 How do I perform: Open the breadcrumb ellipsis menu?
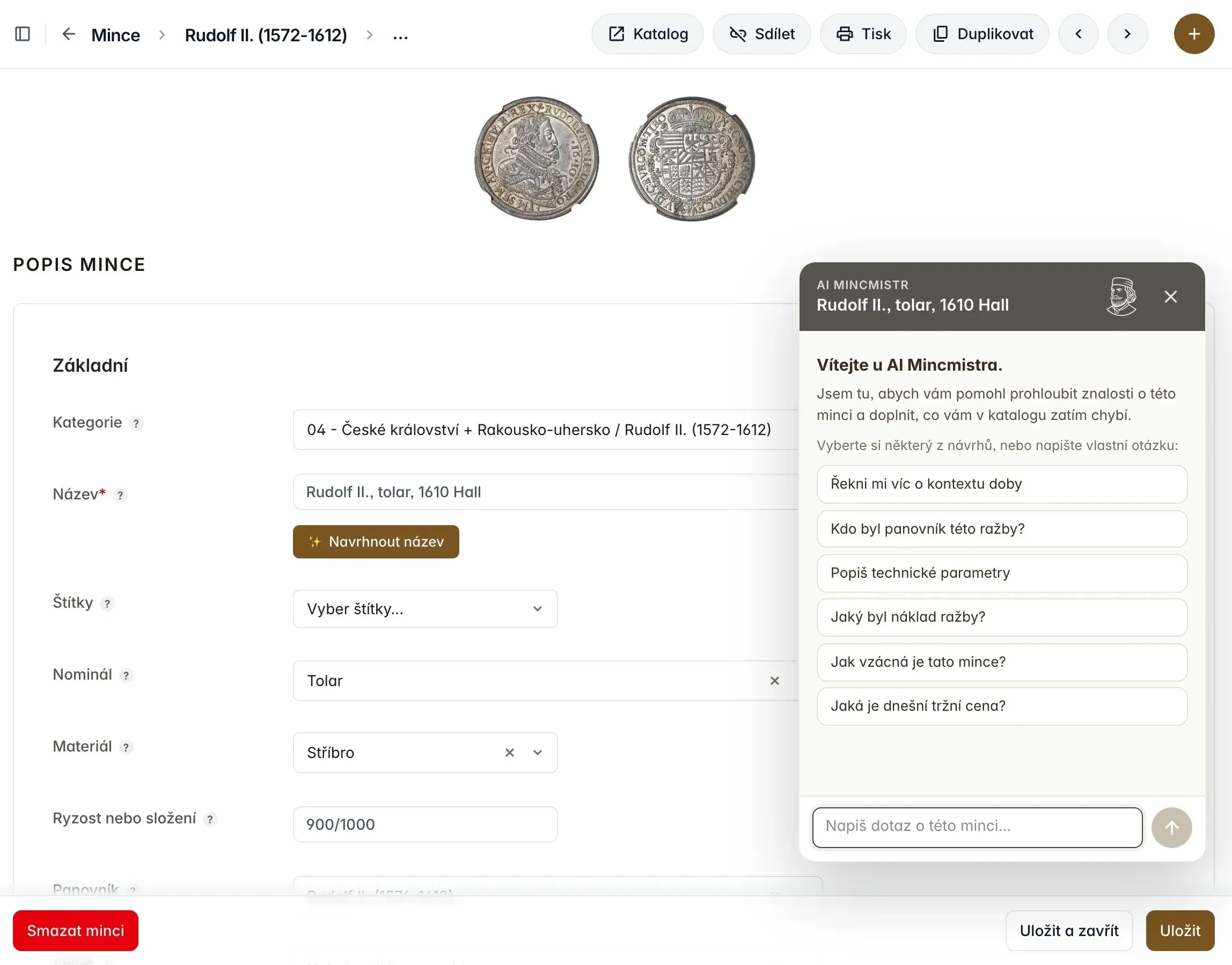point(400,35)
